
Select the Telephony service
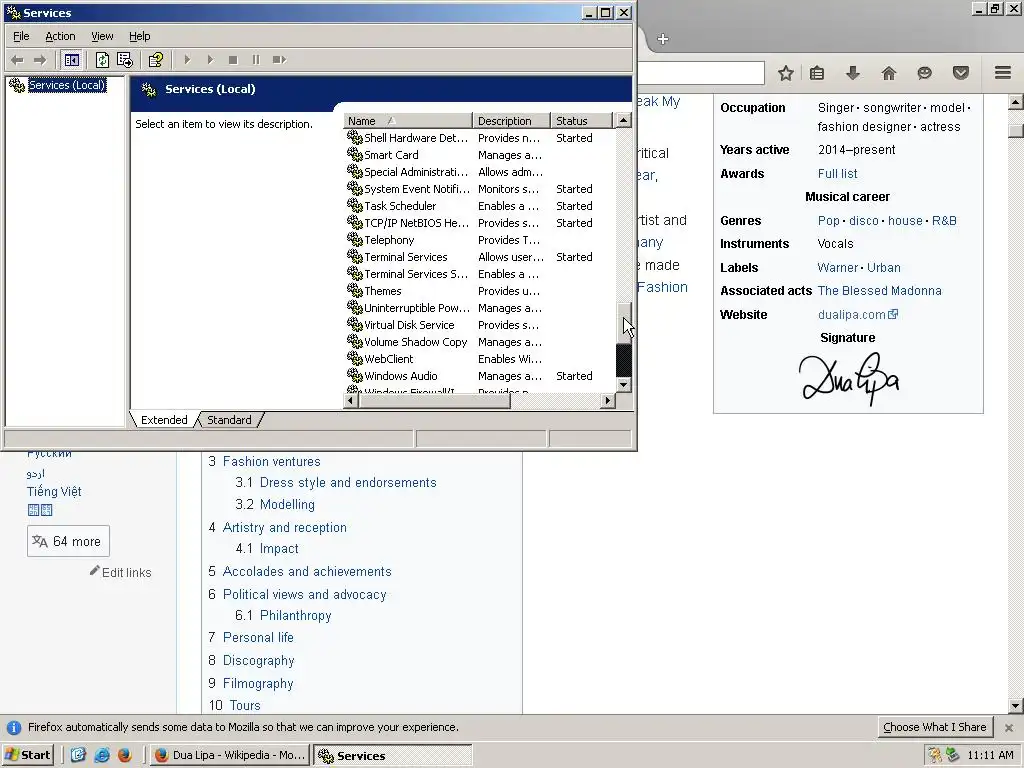pos(479,240)
